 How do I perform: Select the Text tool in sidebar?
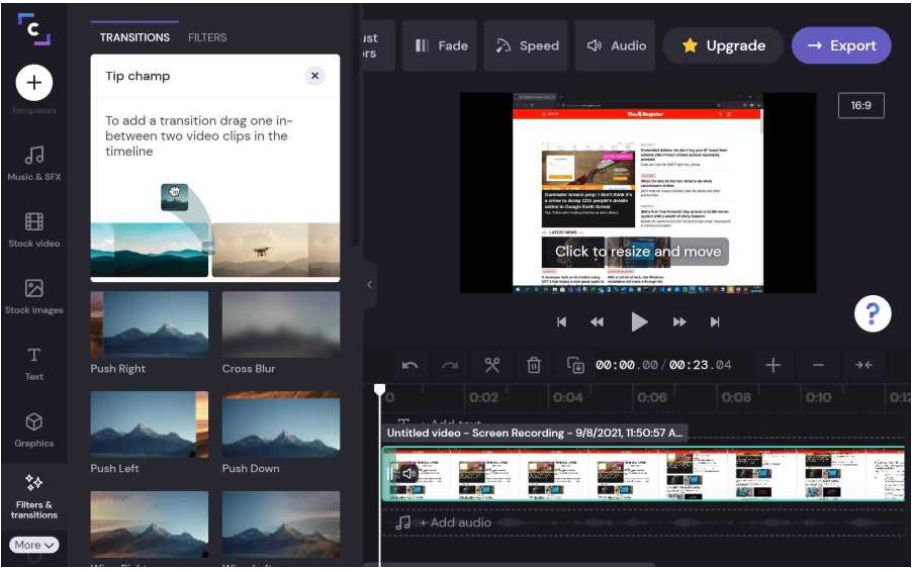click(34, 362)
